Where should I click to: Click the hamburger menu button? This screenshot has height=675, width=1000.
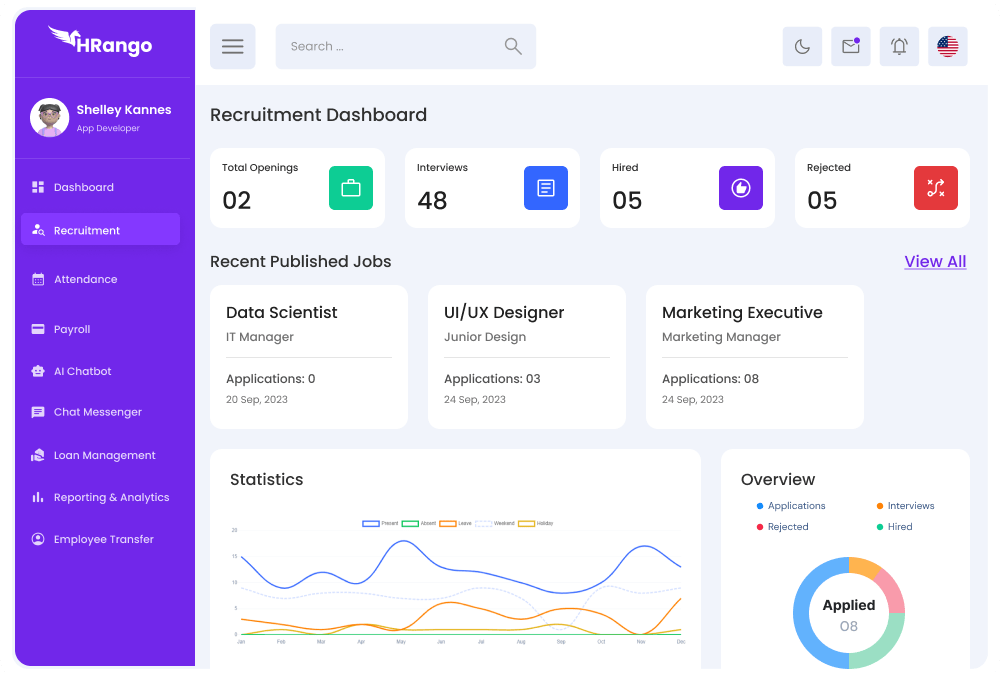232,47
